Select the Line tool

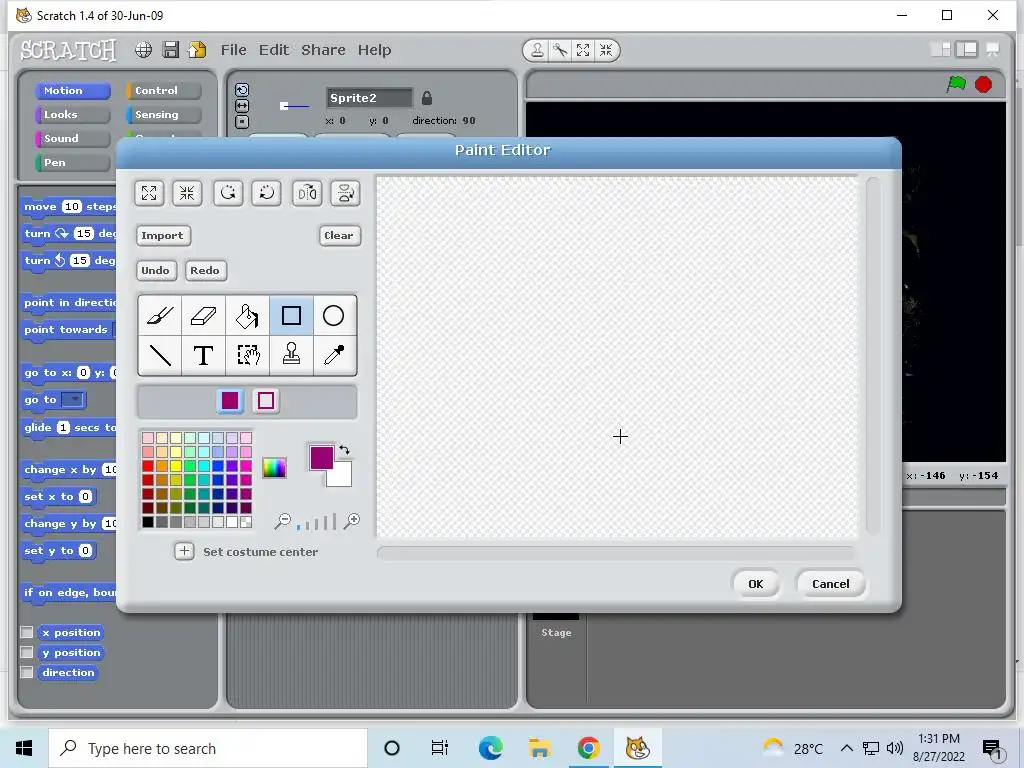[160, 355]
